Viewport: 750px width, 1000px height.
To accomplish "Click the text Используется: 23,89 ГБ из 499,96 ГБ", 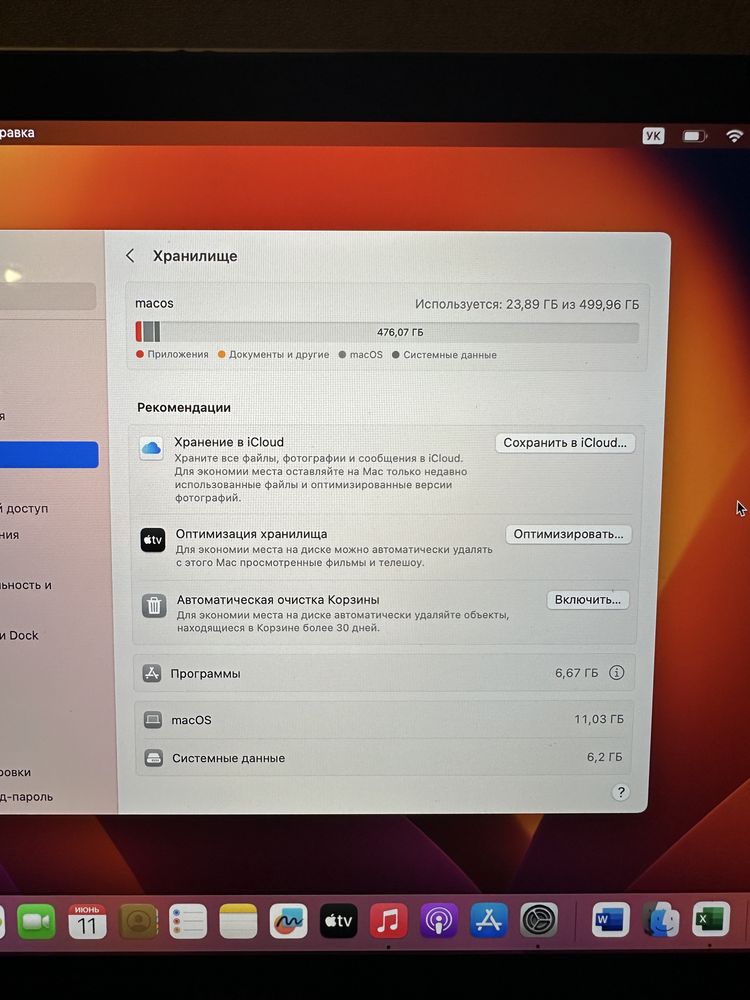I will point(527,304).
